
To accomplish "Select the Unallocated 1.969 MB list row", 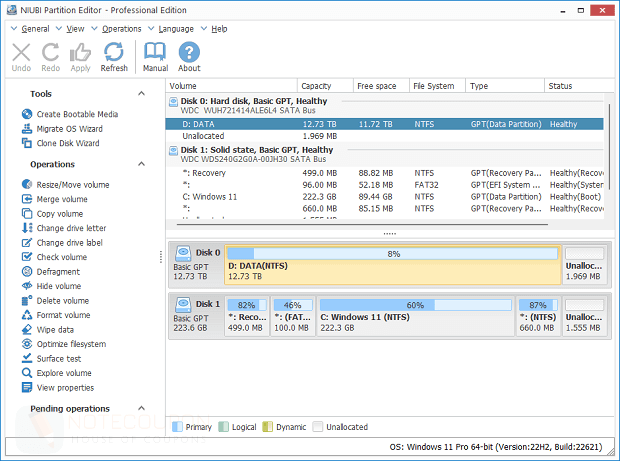I will tap(384, 136).
